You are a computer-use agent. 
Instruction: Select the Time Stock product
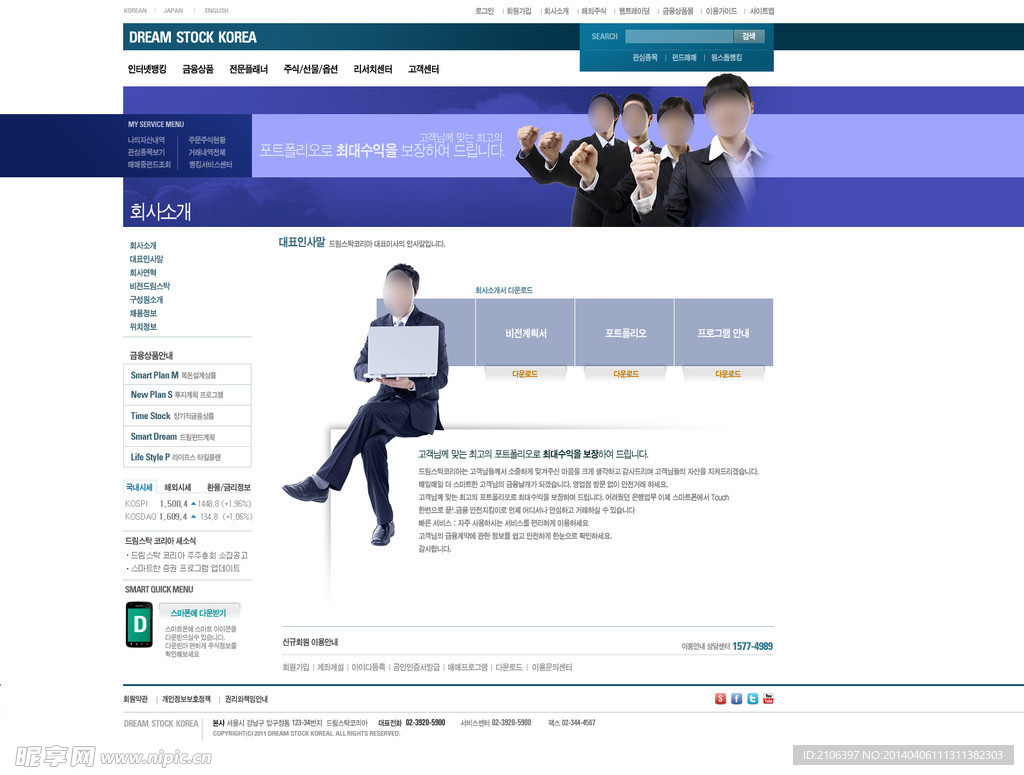[187, 416]
